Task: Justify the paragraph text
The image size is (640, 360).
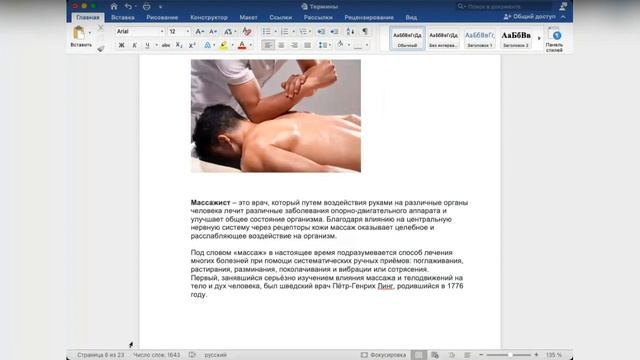Action: pyautogui.click(x=307, y=45)
